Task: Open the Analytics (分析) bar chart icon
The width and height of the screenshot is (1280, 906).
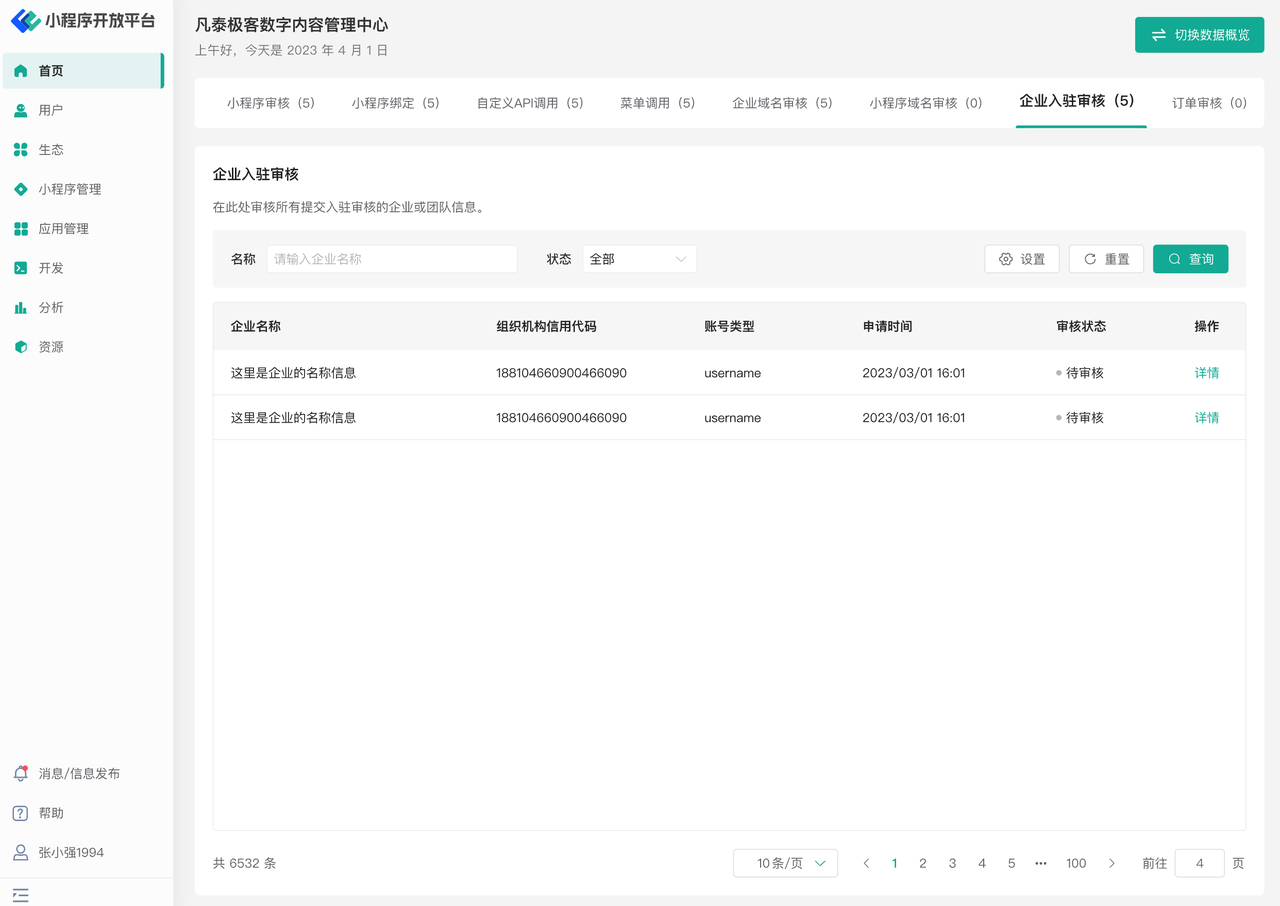Action: click(21, 308)
